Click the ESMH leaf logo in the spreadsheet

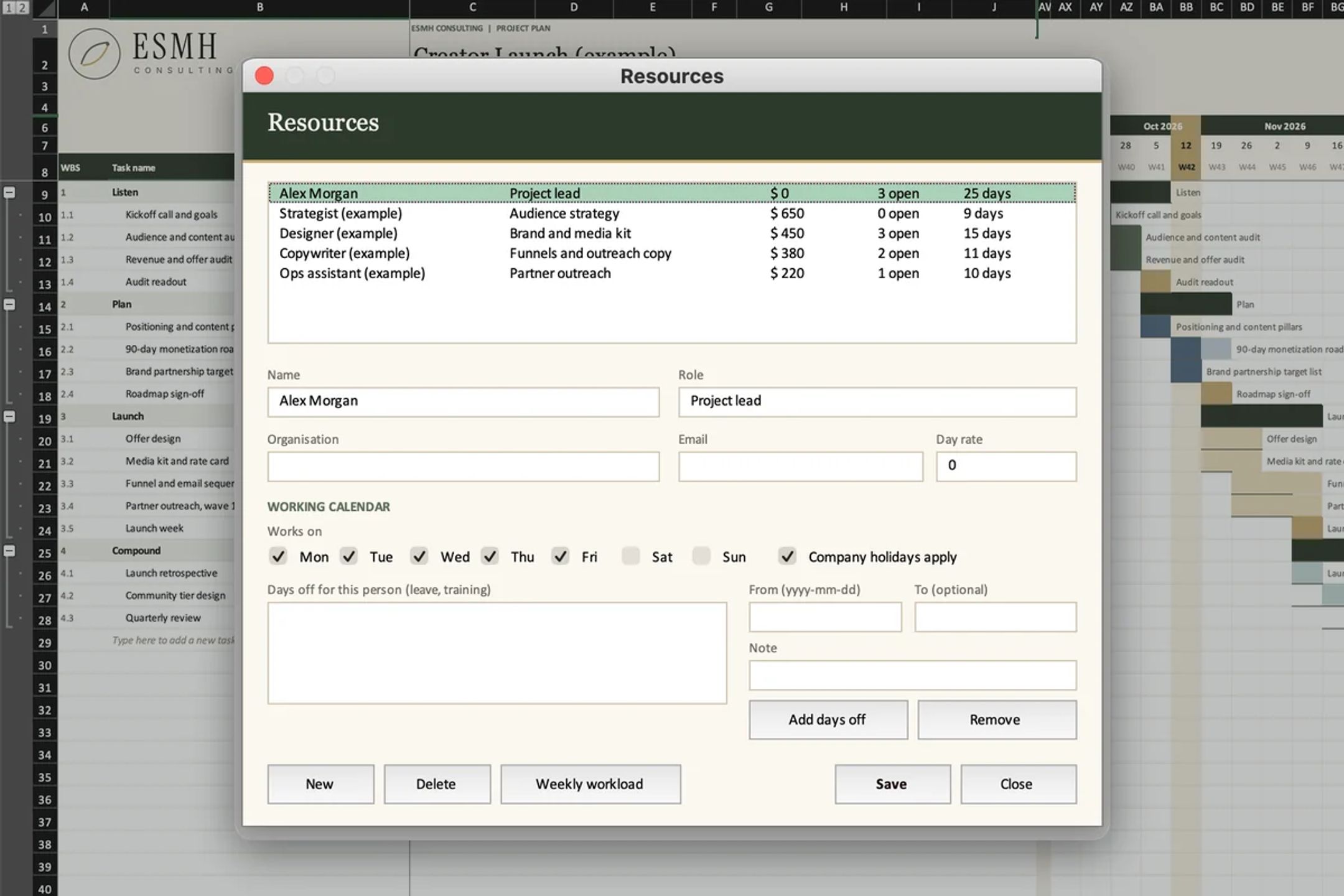(x=95, y=54)
